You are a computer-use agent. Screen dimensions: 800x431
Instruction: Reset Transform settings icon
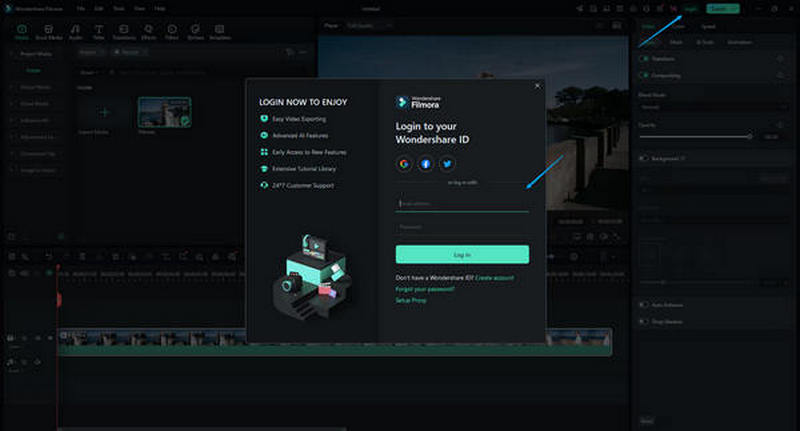pyautogui.click(x=780, y=59)
